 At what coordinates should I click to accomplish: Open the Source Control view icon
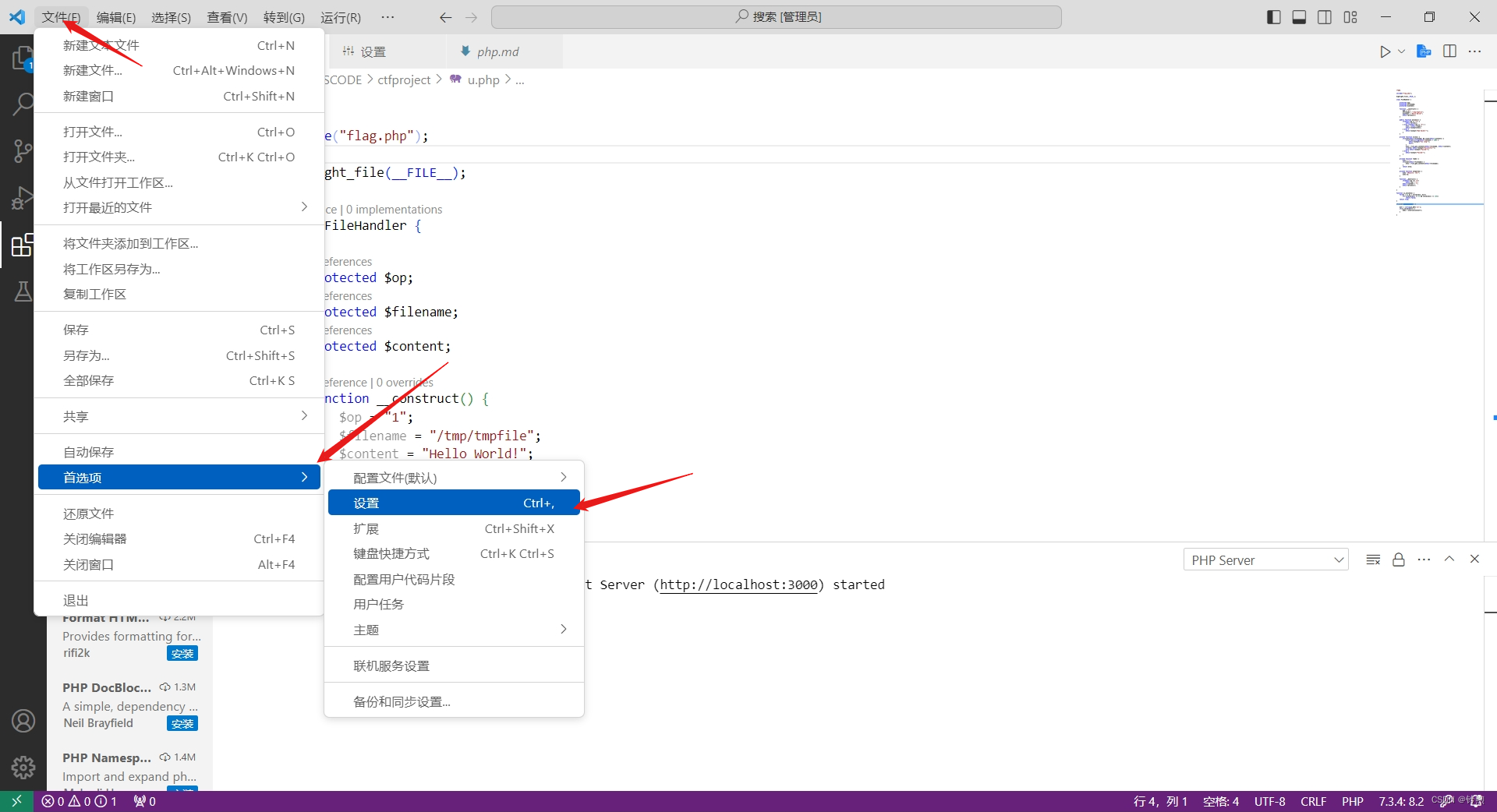(x=23, y=151)
